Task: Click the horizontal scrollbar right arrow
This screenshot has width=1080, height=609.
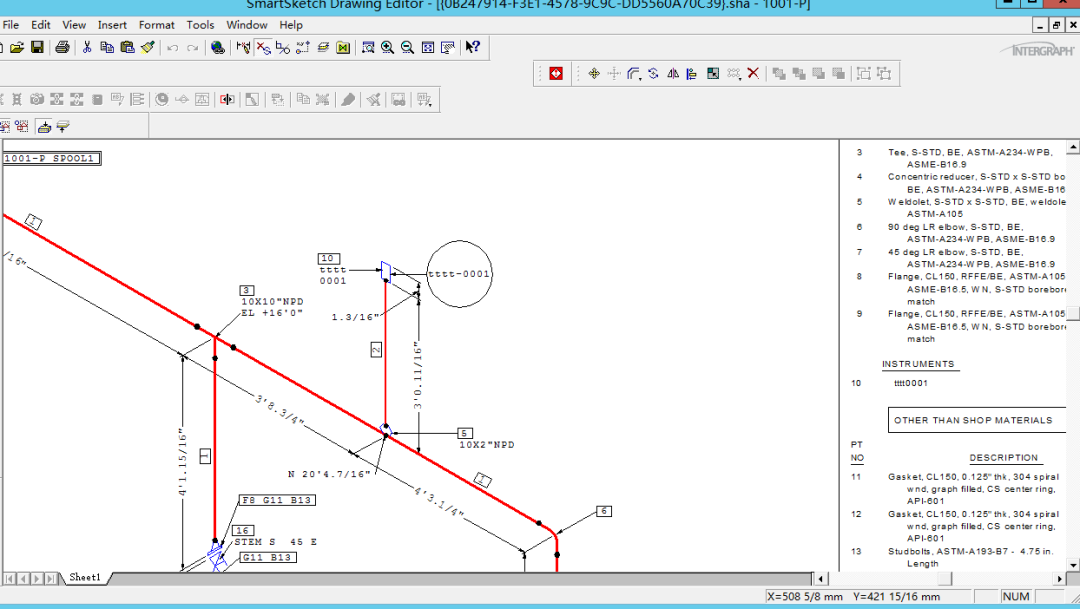Action: (x=1060, y=579)
